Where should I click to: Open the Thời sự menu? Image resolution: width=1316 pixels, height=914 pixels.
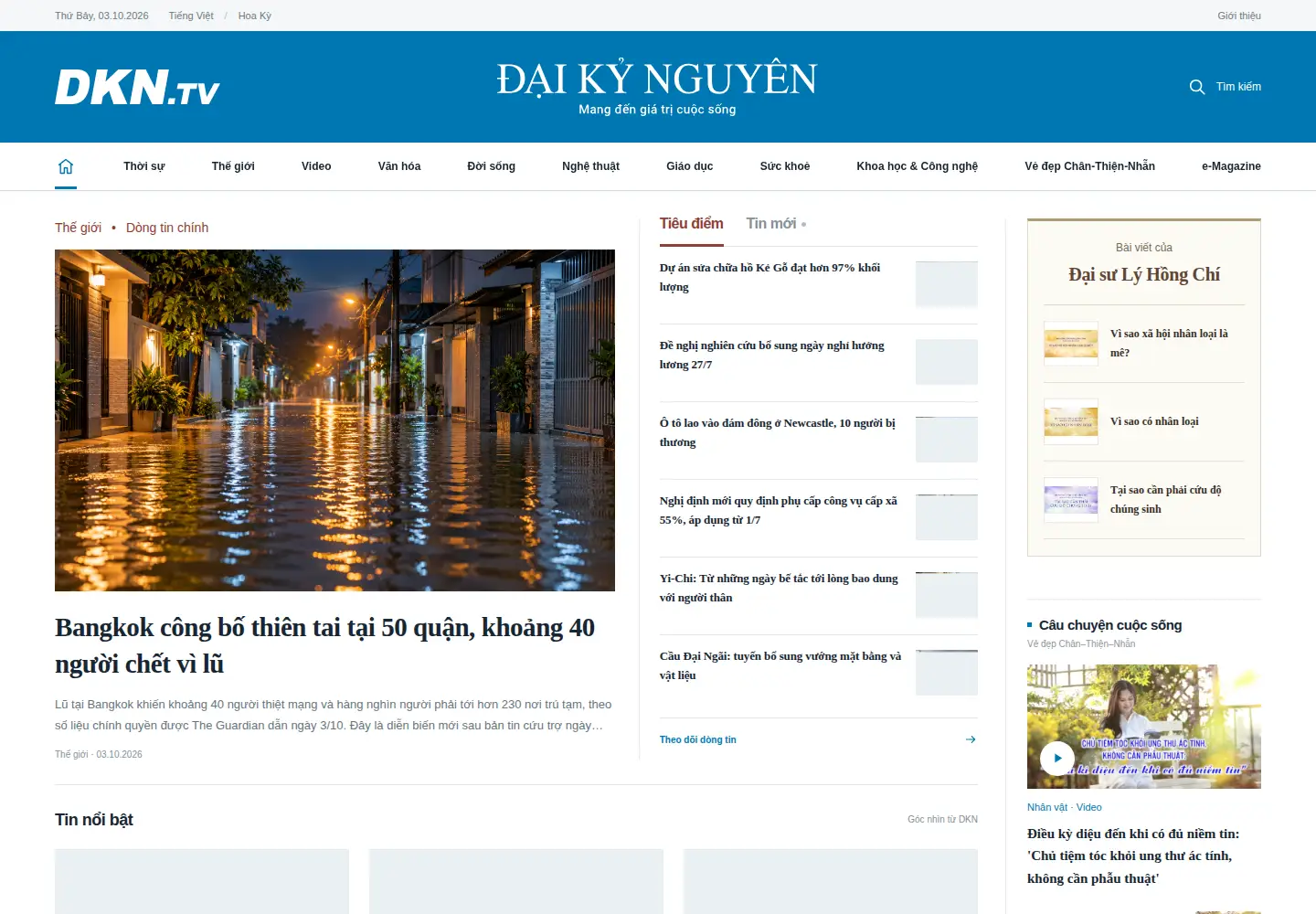click(x=144, y=166)
